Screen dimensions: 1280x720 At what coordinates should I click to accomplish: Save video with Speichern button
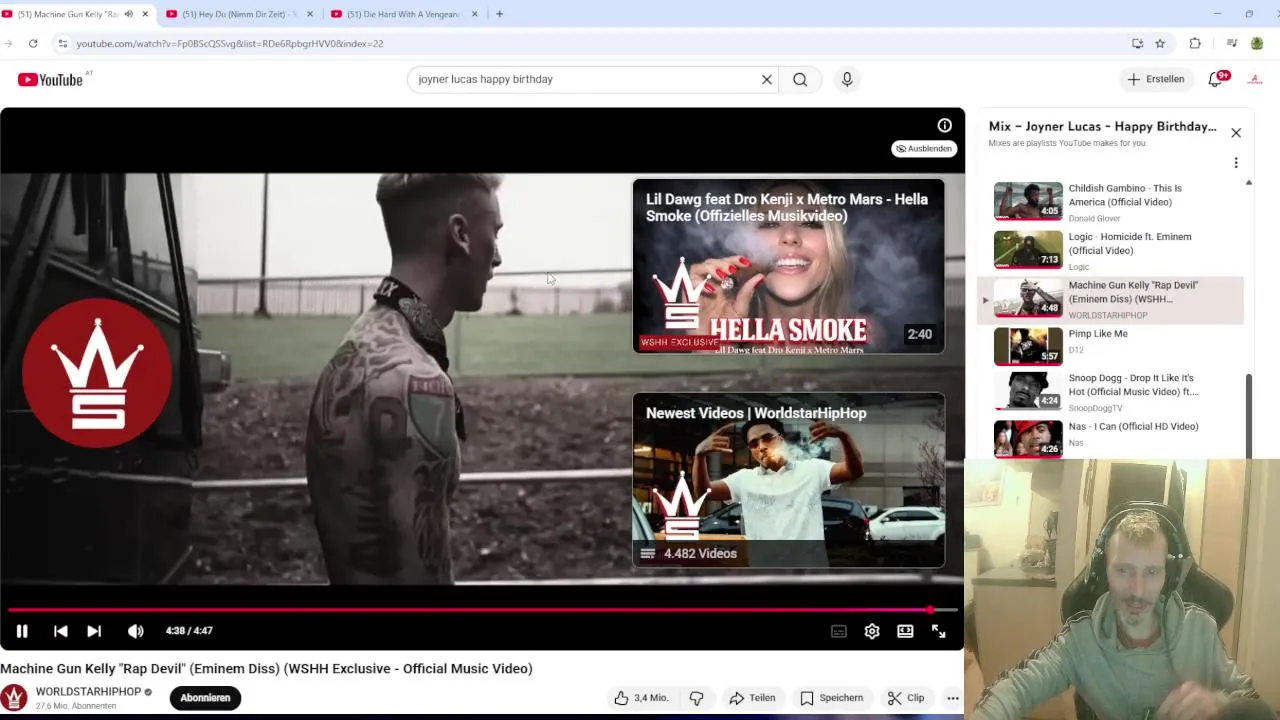[x=832, y=698]
